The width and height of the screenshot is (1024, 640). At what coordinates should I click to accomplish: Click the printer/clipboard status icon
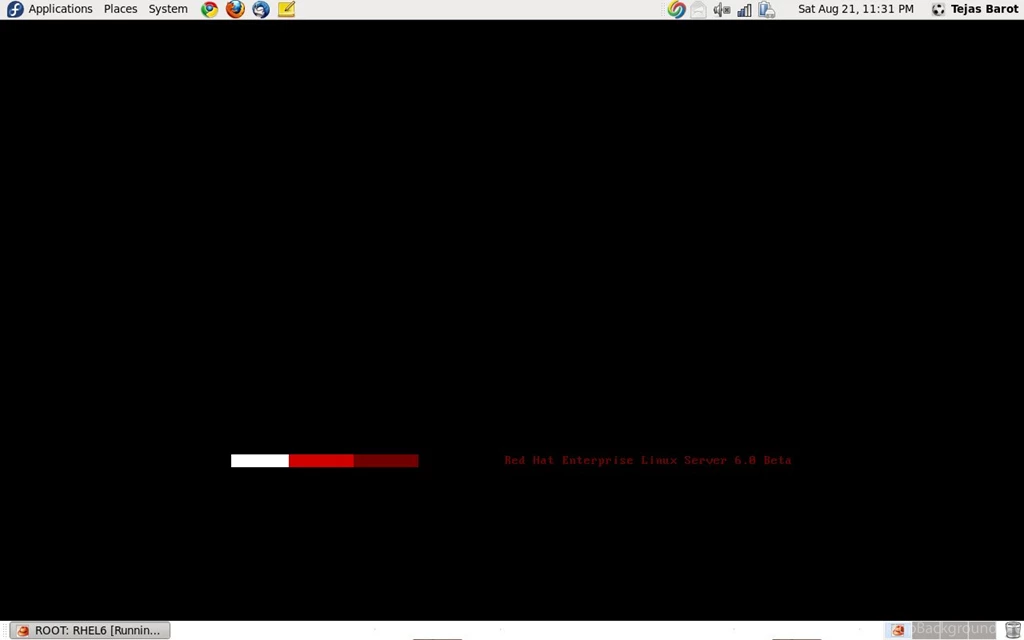(x=766, y=9)
